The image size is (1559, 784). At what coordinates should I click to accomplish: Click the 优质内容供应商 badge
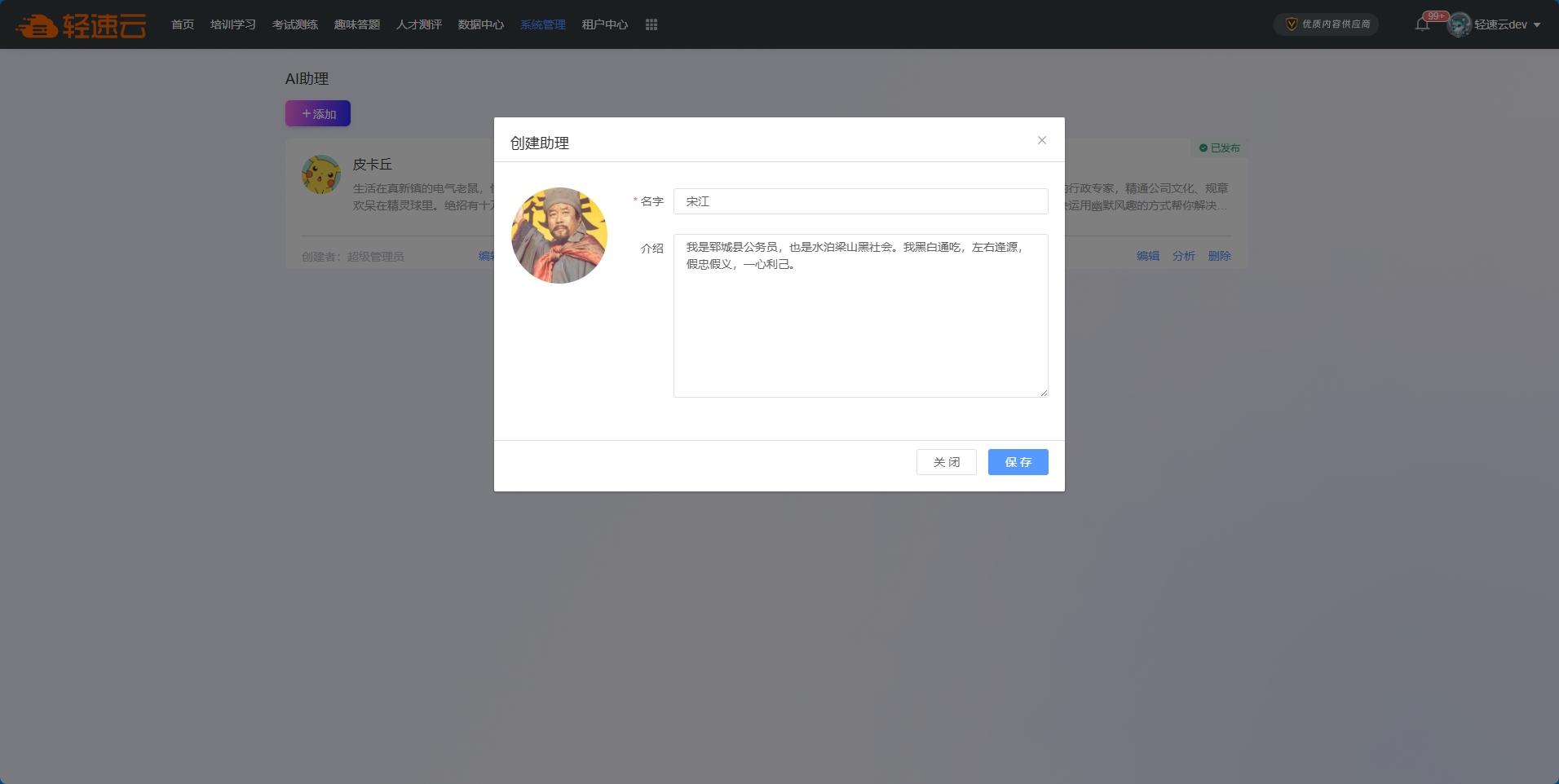(1326, 24)
